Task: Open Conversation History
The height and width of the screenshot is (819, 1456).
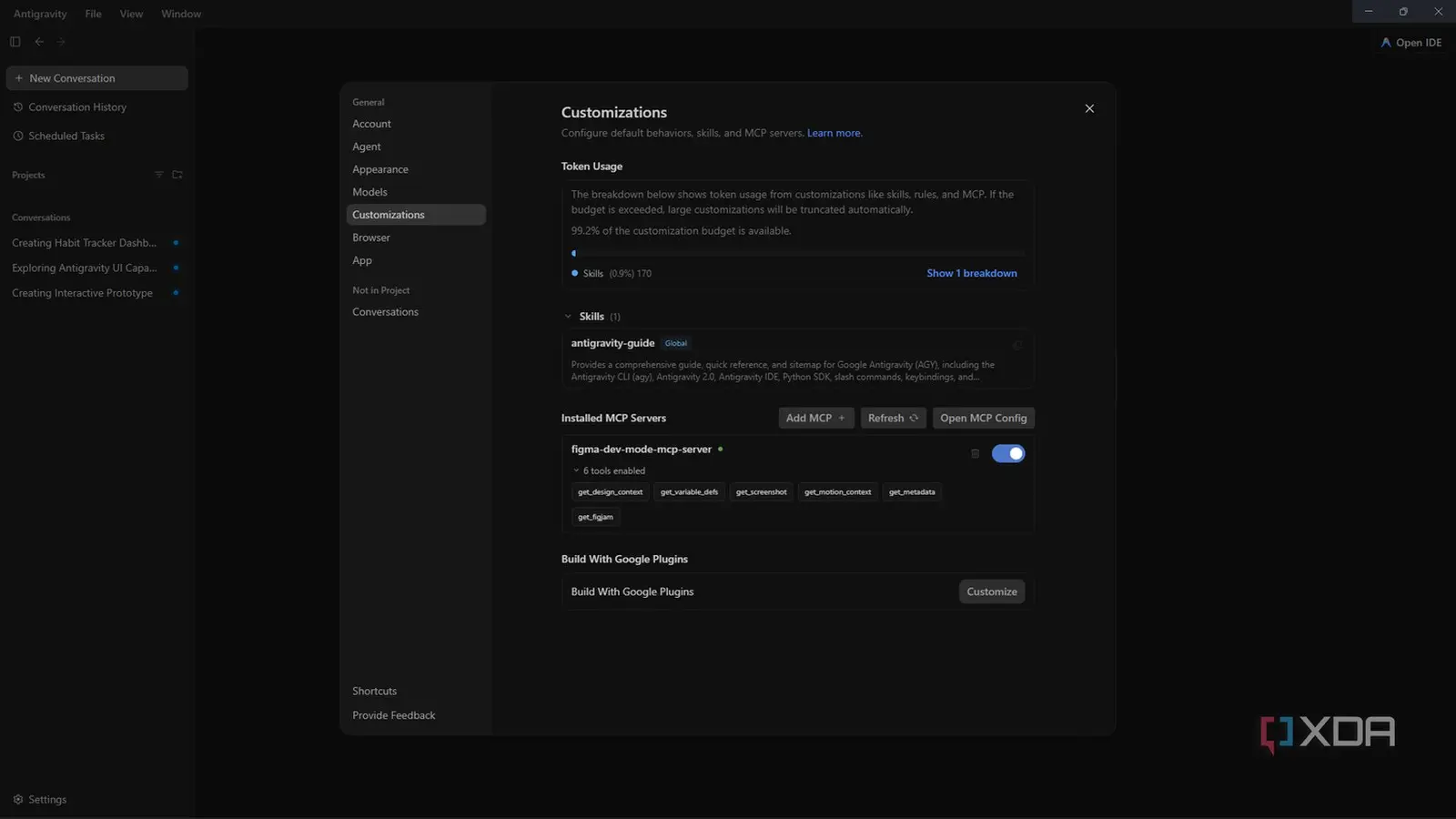Action: [97, 107]
